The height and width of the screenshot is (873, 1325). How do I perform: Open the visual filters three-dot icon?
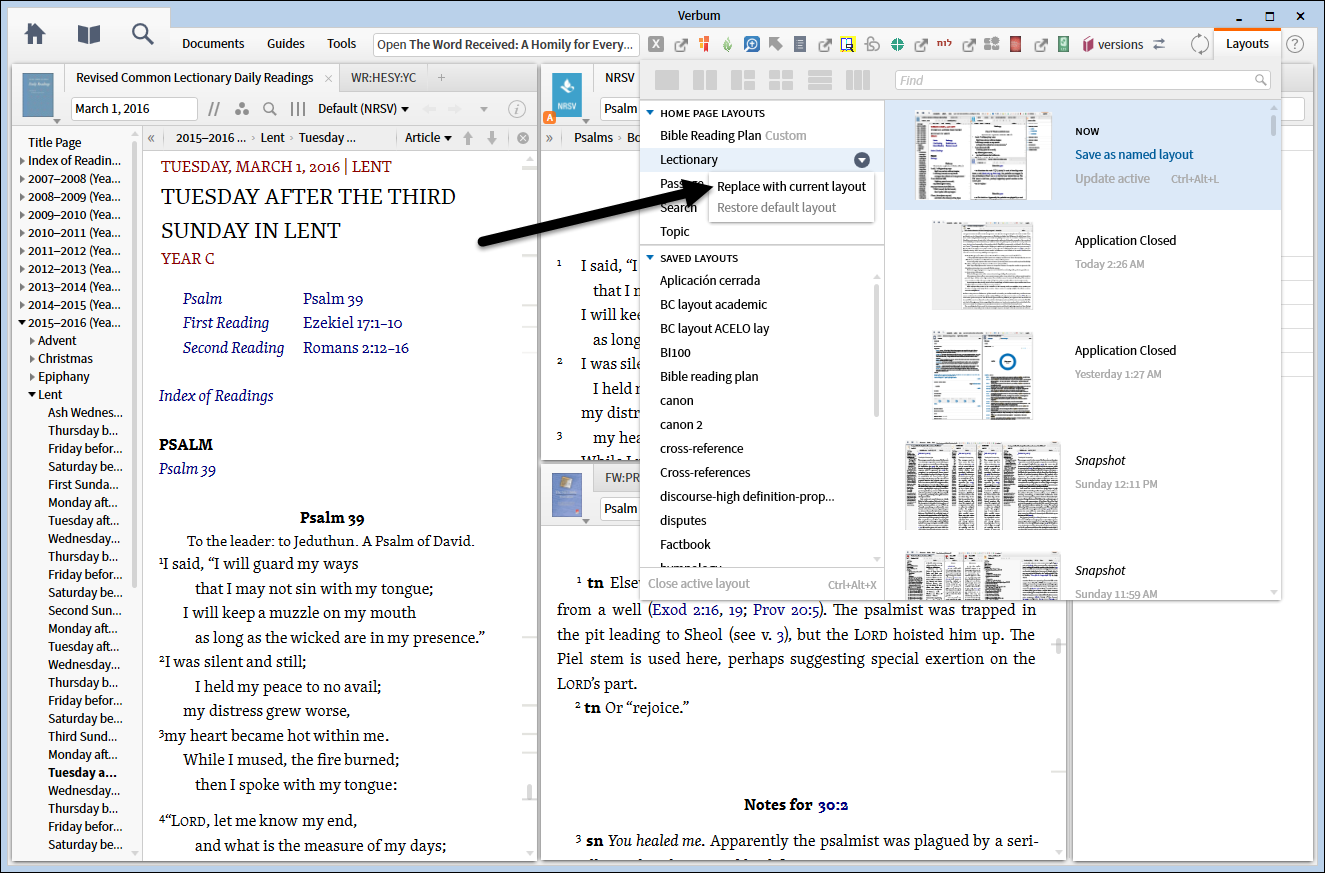click(242, 109)
